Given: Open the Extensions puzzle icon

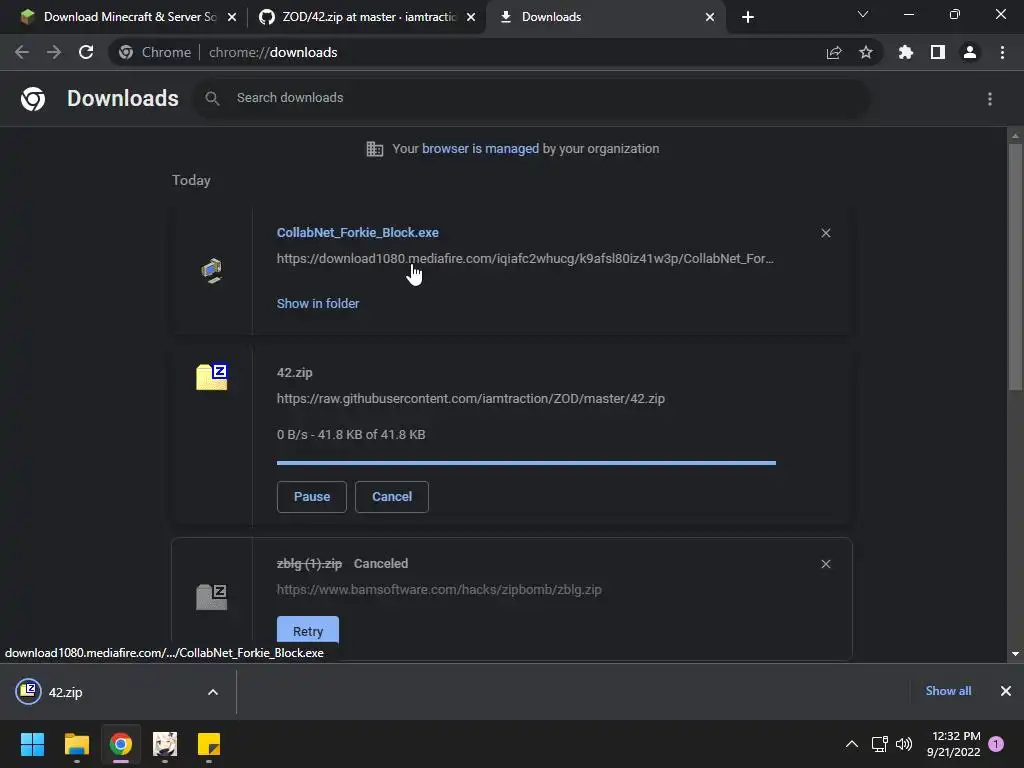Looking at the screenshot, I should click(x=906, y=52).
